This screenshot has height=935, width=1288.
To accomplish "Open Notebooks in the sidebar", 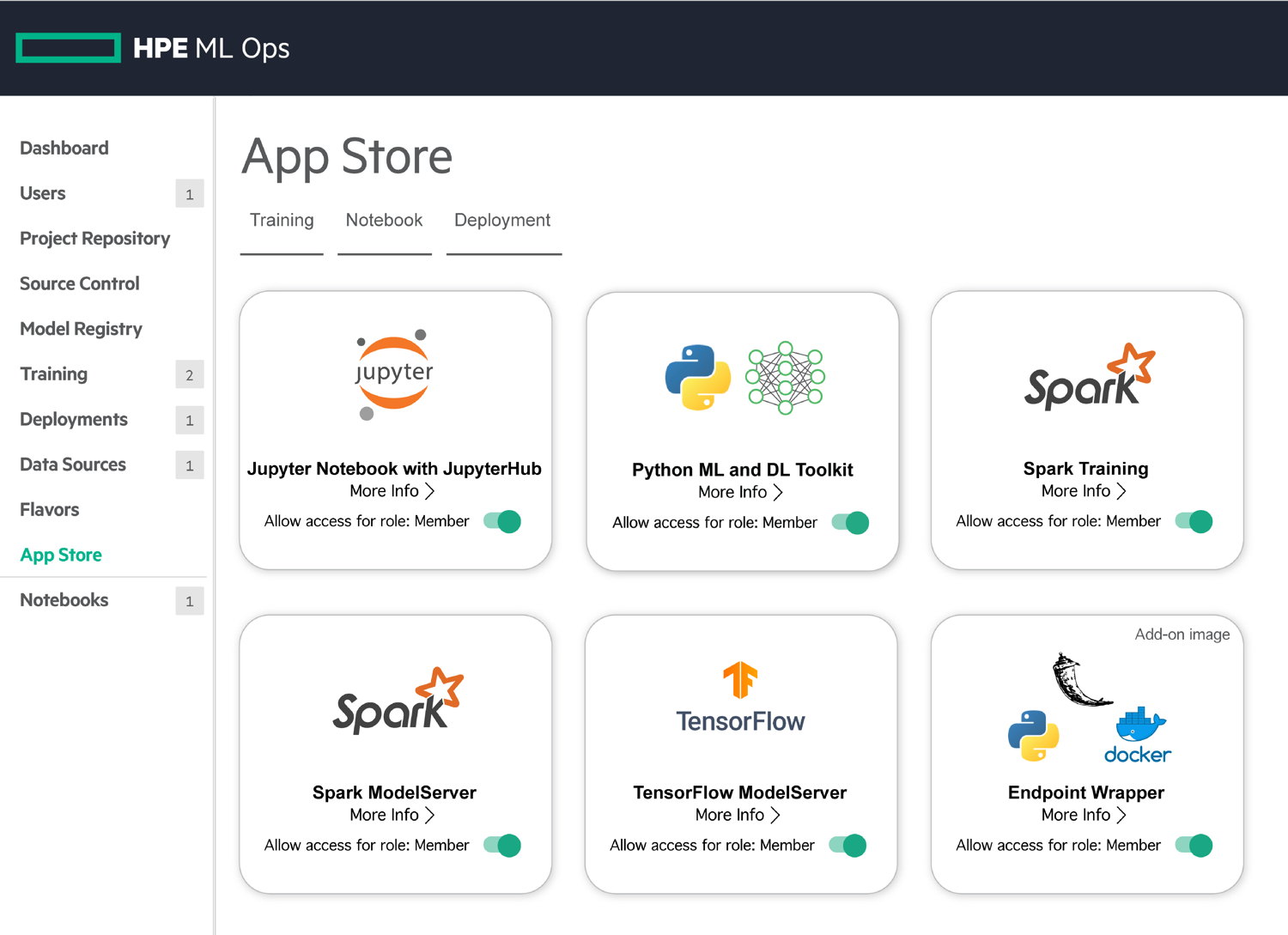I will pyautogui.click(x=64, y=600).
